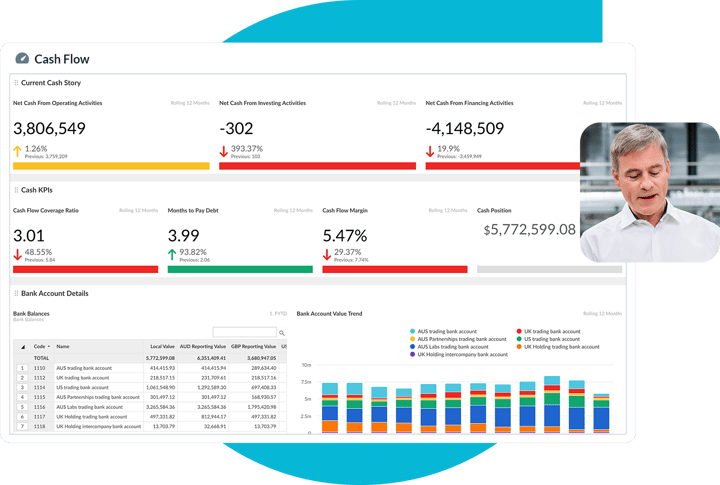Toggle AUS Labs trading bank account legend
The width and height of the screenshot is (720, 485).
click(449, 347)
